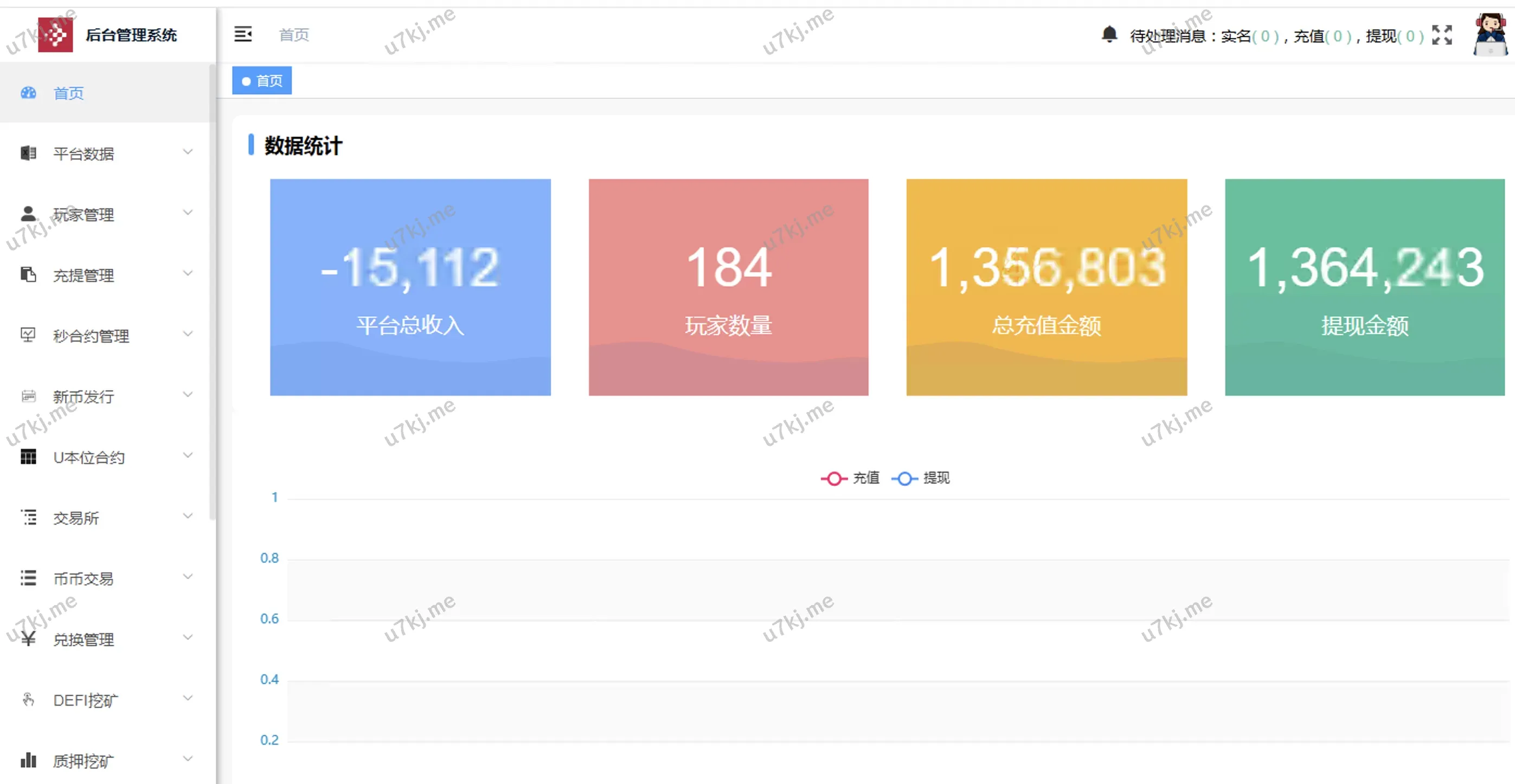
Task: Expand the 平台数据 menu chevron
Action: point(188,152)
